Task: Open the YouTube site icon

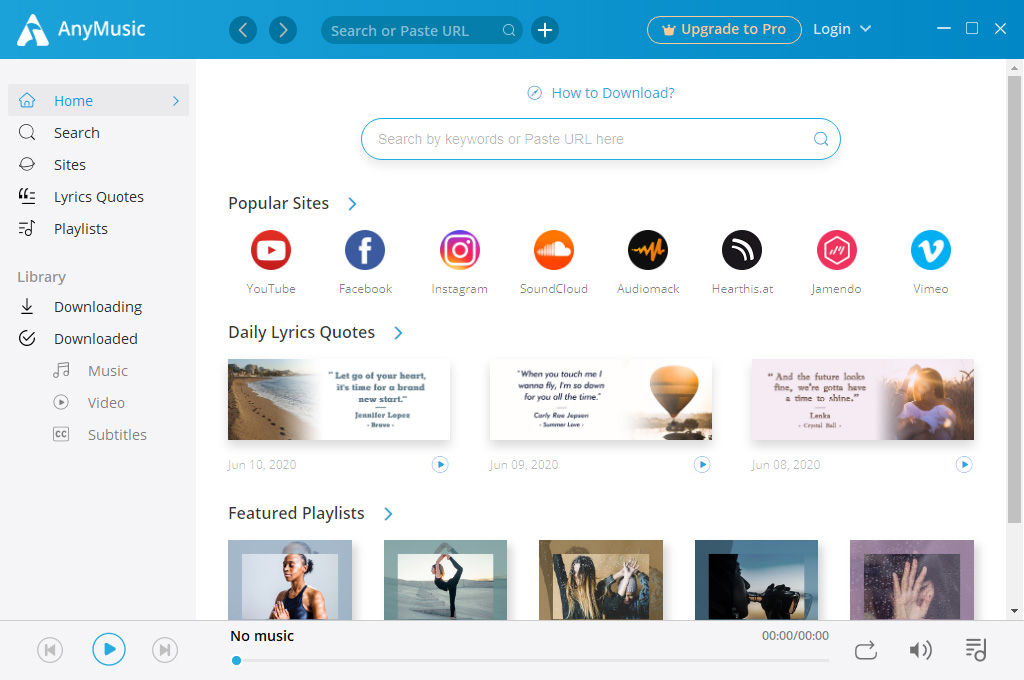Action: (x=271, y=250)
